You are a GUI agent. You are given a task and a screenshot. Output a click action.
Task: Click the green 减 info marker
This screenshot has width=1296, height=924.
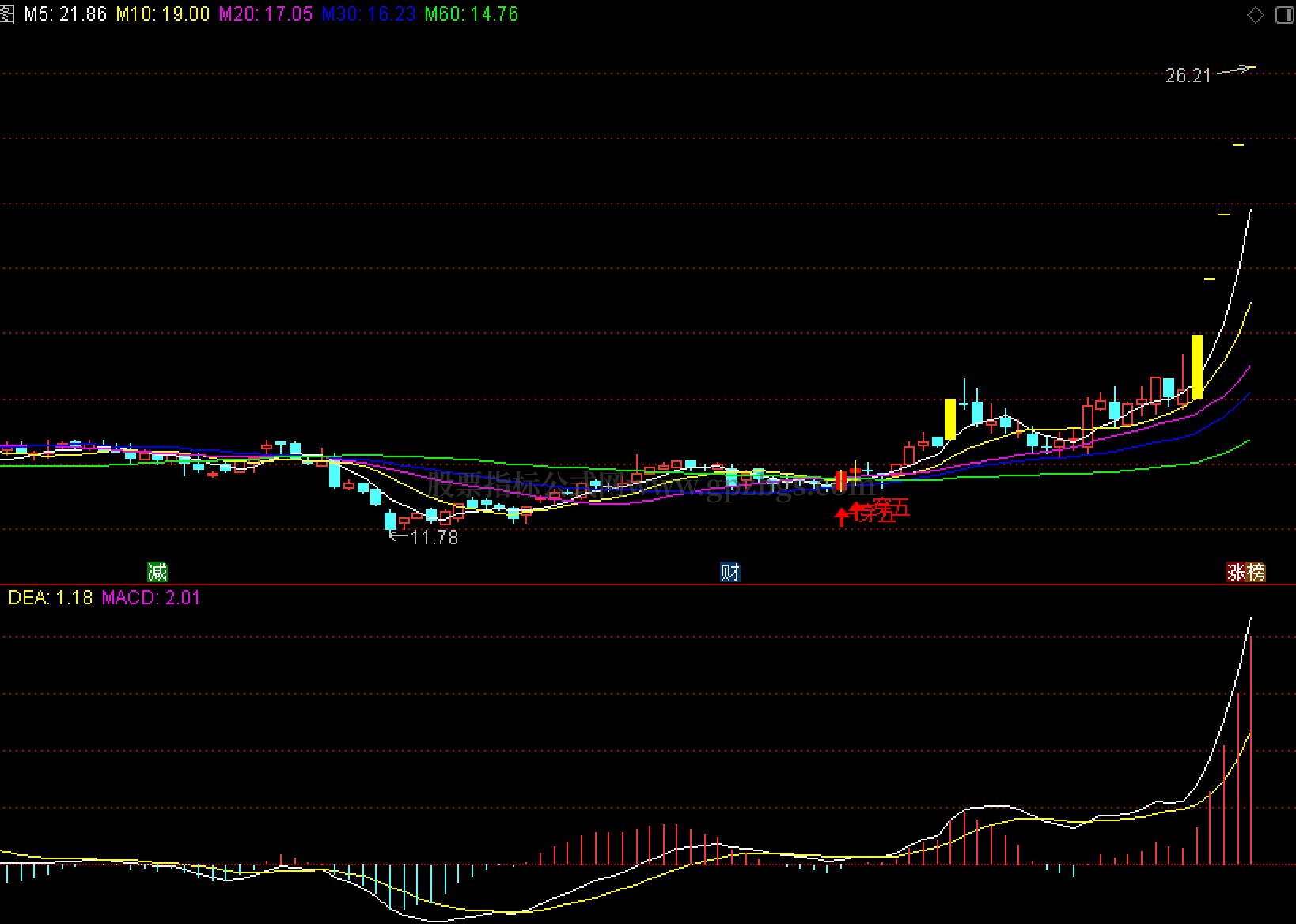click(157, 571)
